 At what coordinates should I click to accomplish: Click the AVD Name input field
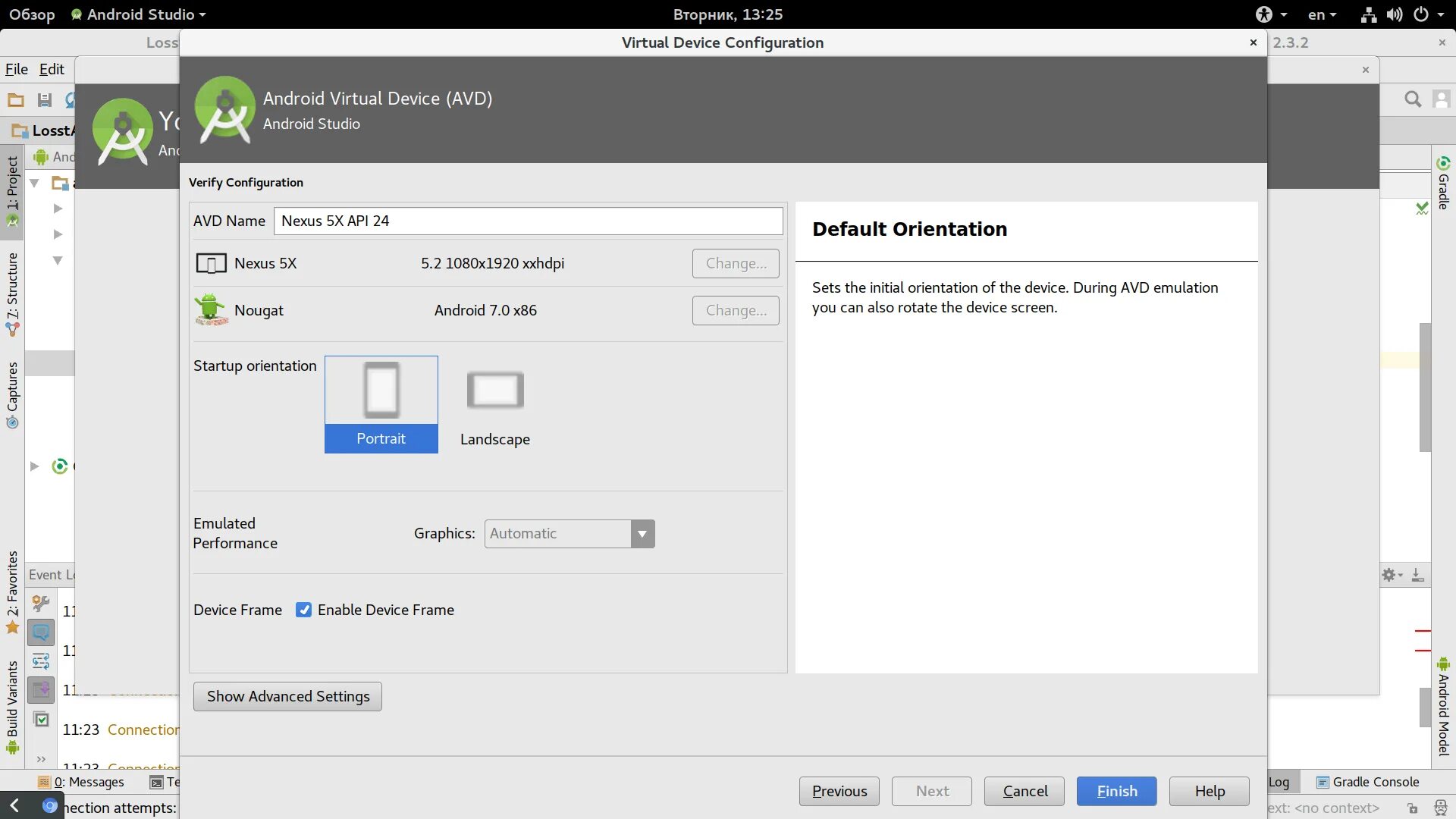point(528,221)
